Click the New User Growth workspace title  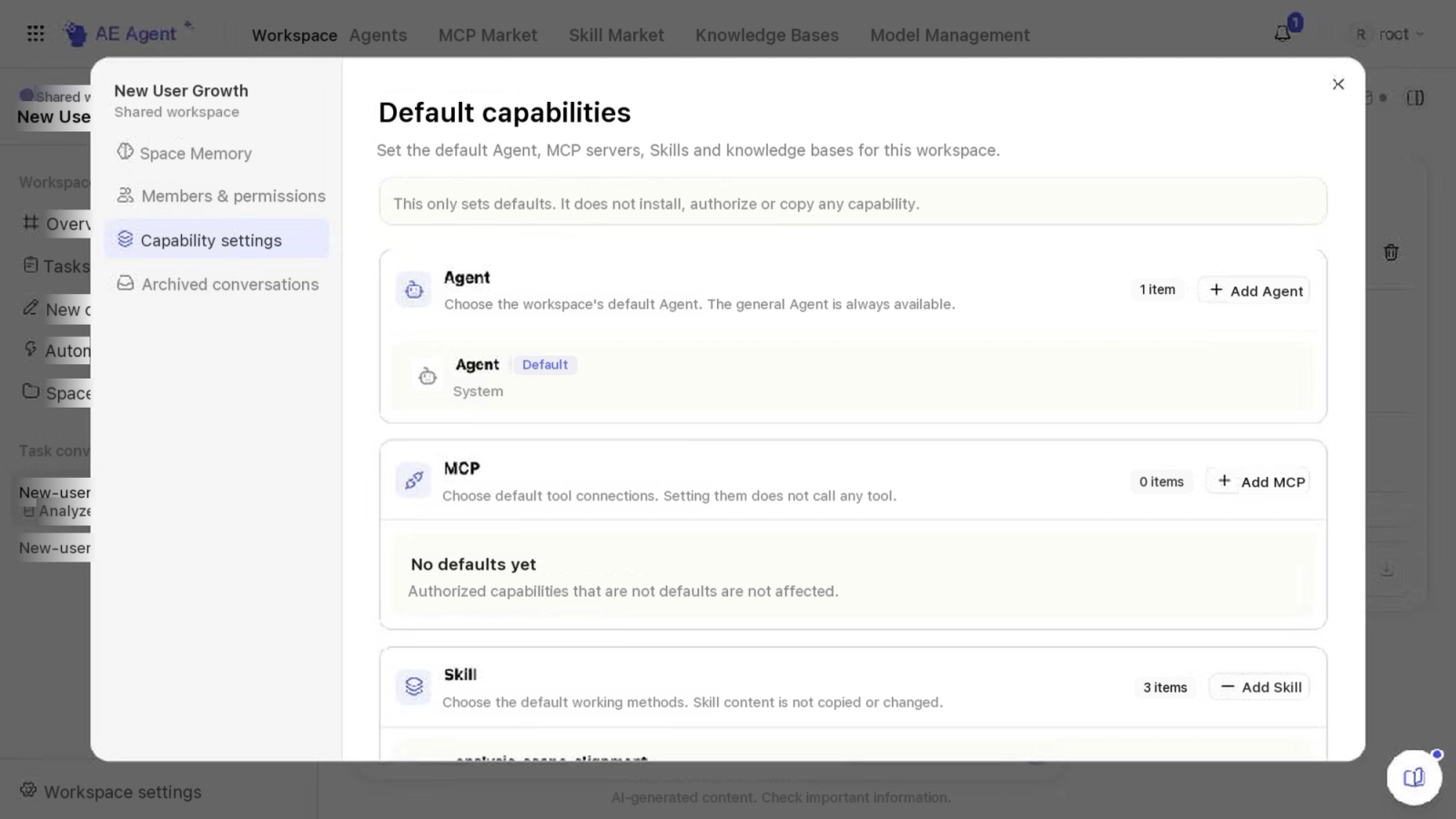(x=181, y=90)
